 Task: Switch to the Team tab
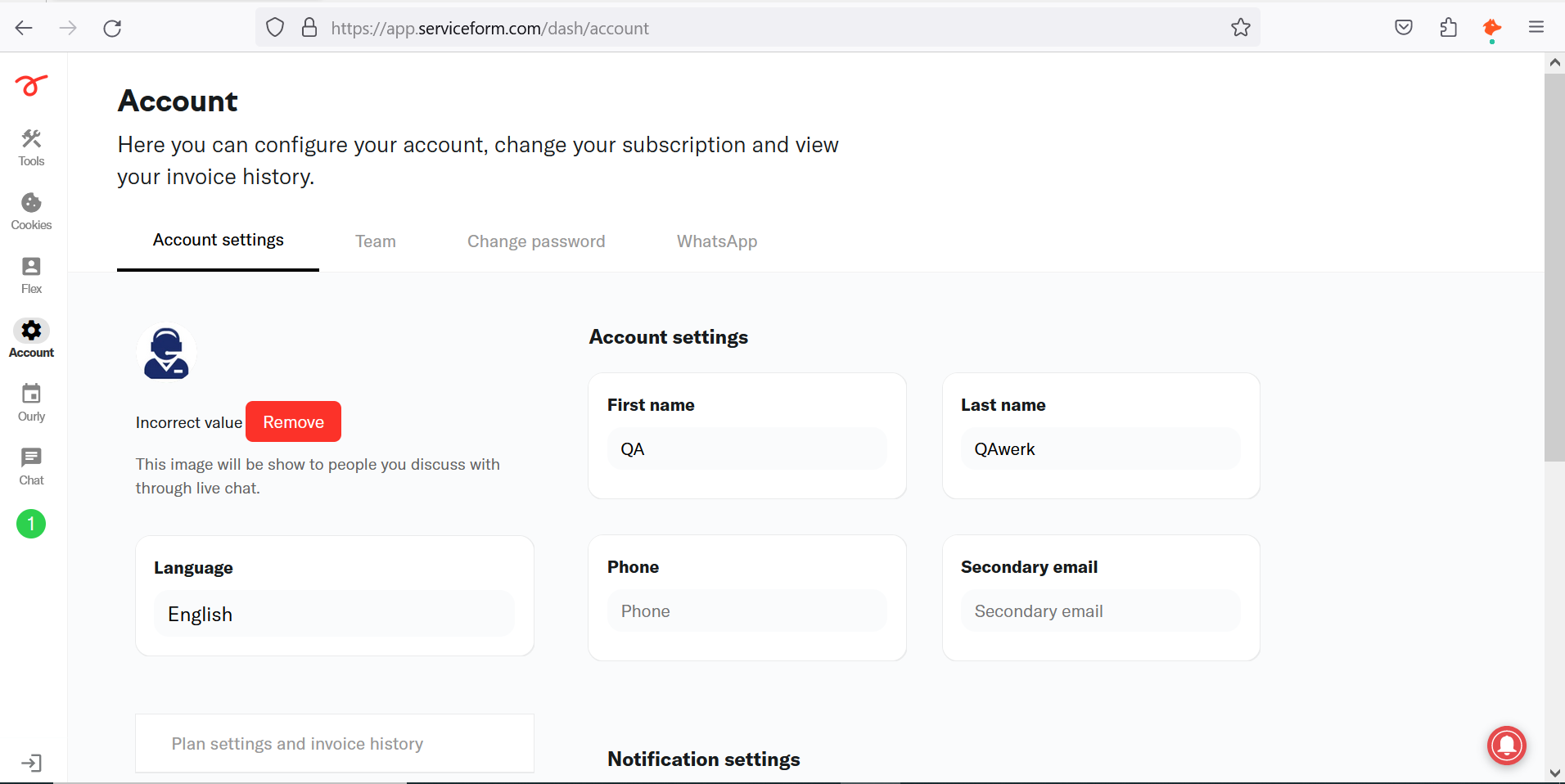pyautogui.click(x=376, y=241)
